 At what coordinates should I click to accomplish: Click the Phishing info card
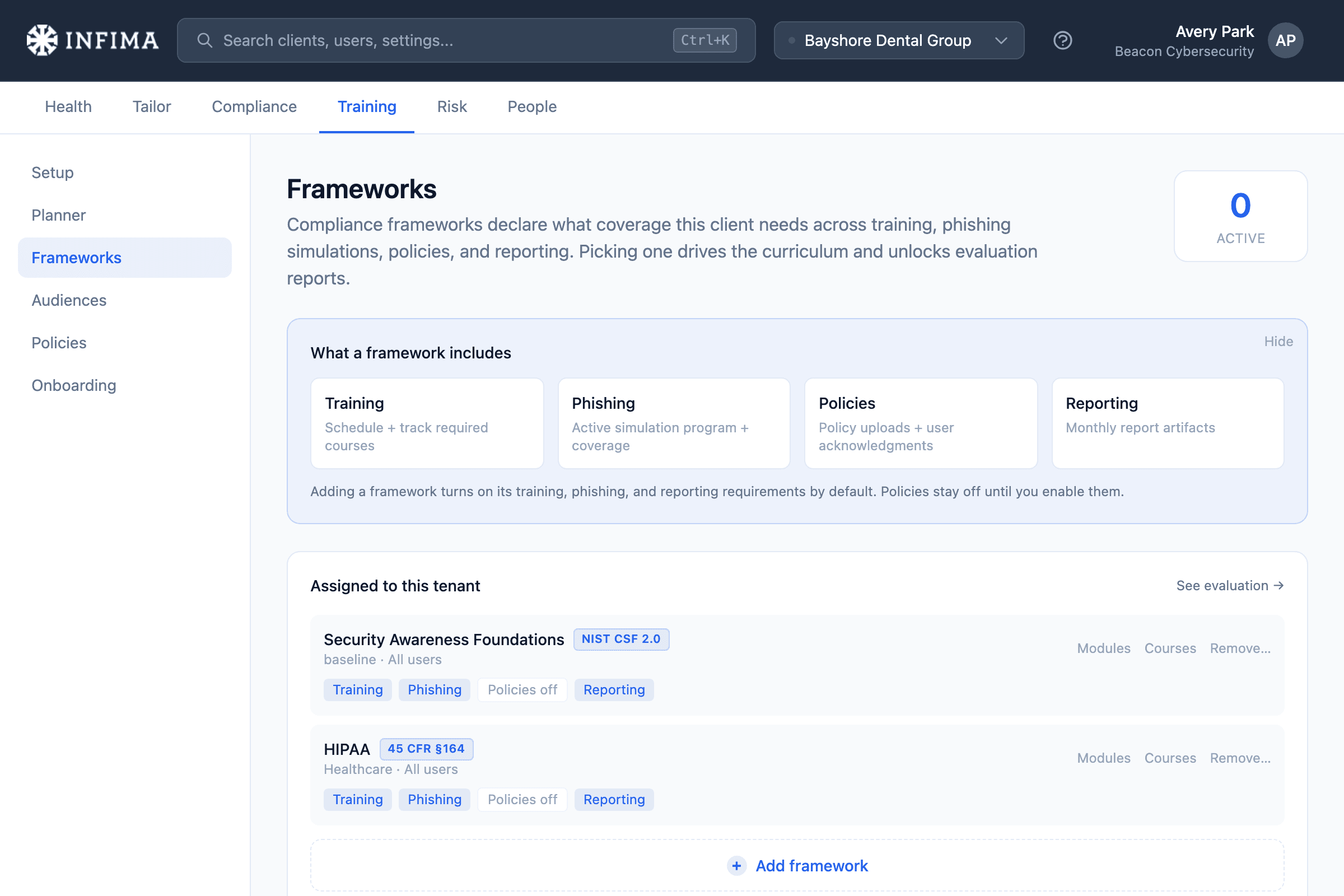tap(674, 423)
